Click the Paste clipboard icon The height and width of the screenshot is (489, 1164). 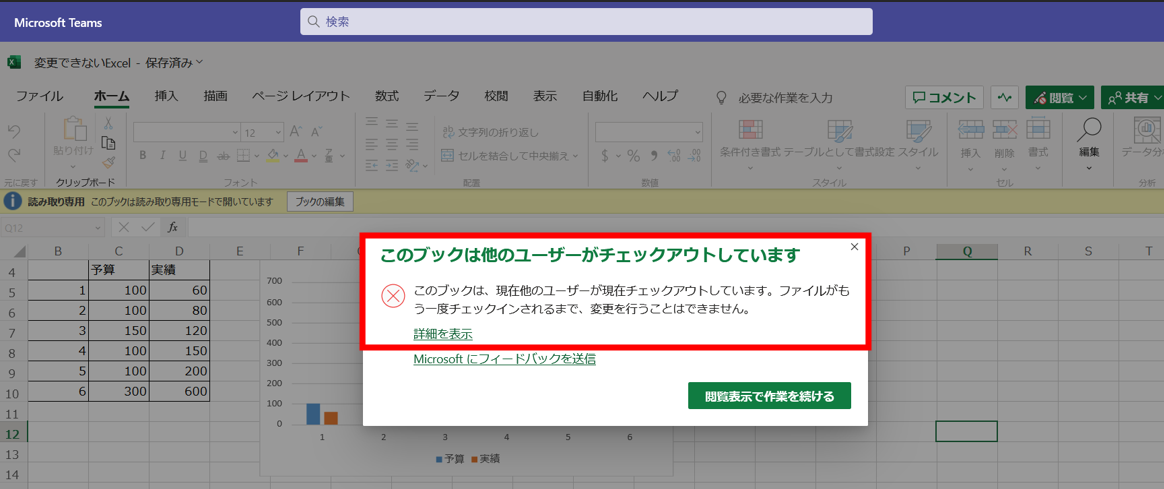pos(74,128)
